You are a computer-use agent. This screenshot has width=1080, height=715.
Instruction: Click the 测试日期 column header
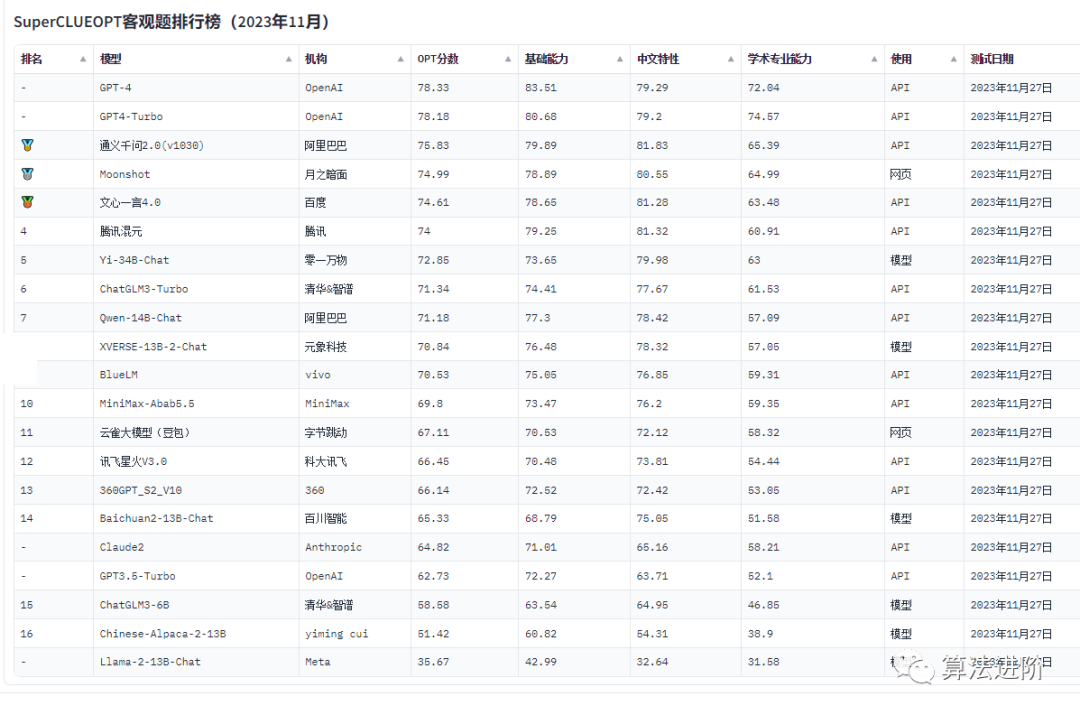pyautogui.click(x=992, y=59)
